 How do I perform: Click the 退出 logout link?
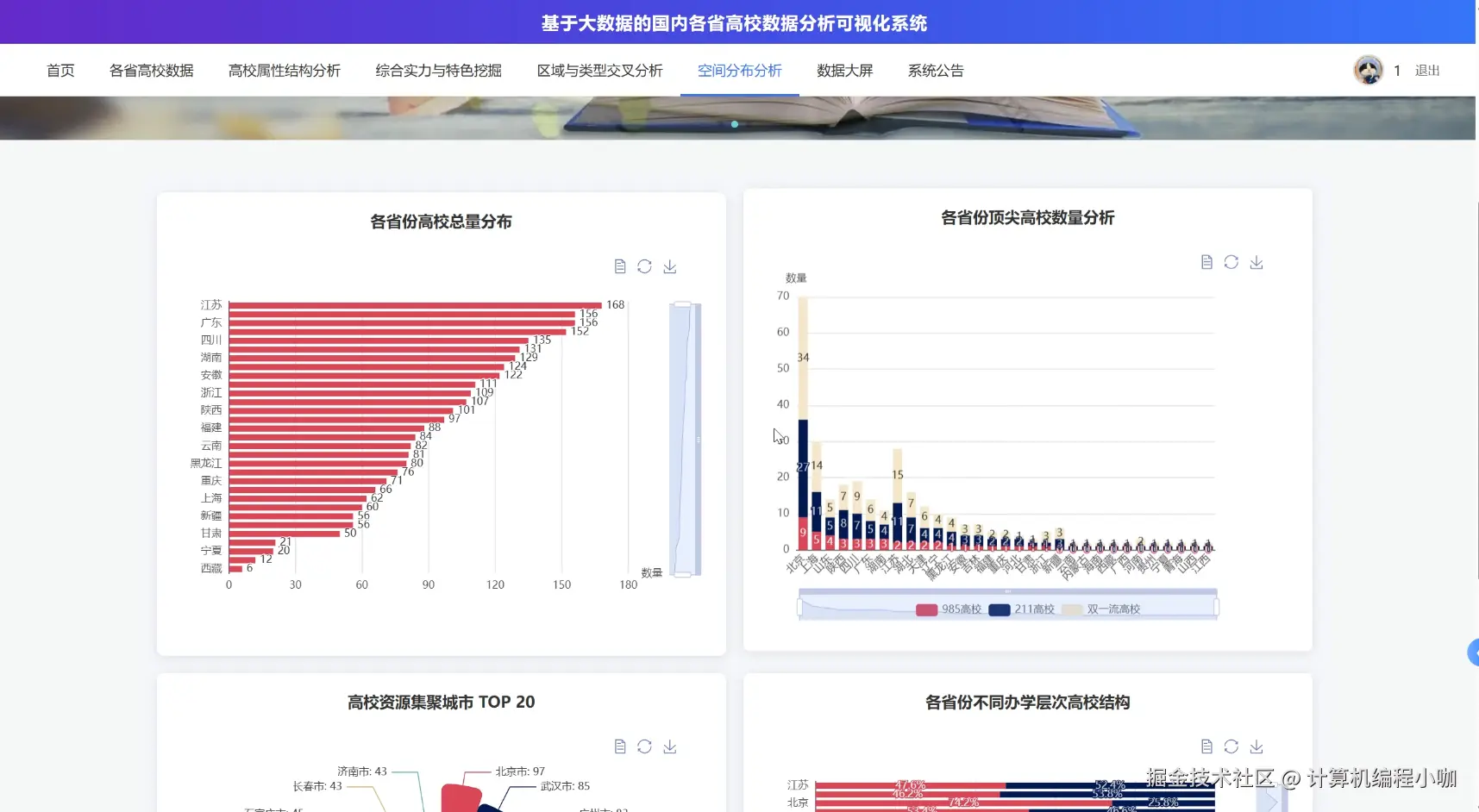click(x=1426, y=70)
